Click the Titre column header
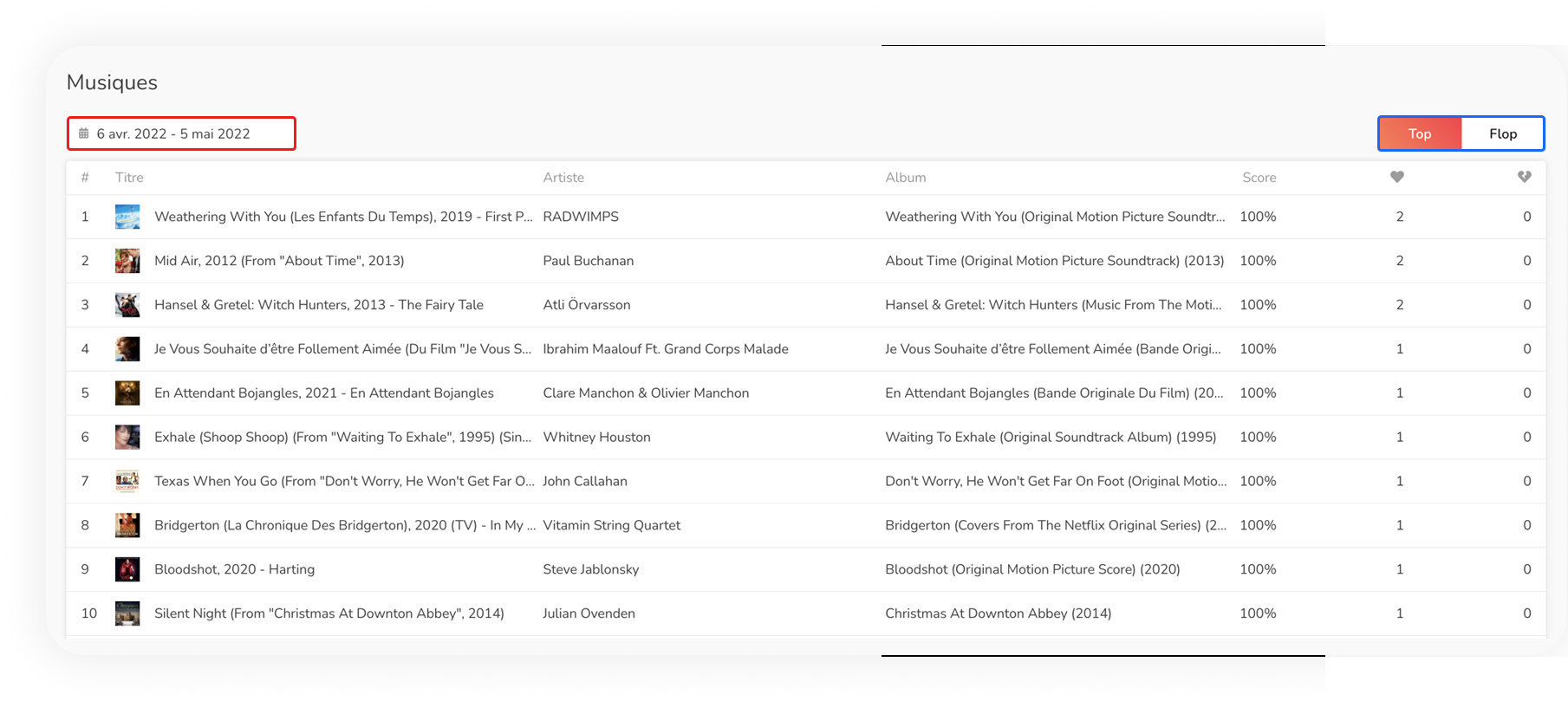 click(x=129, y=178)
